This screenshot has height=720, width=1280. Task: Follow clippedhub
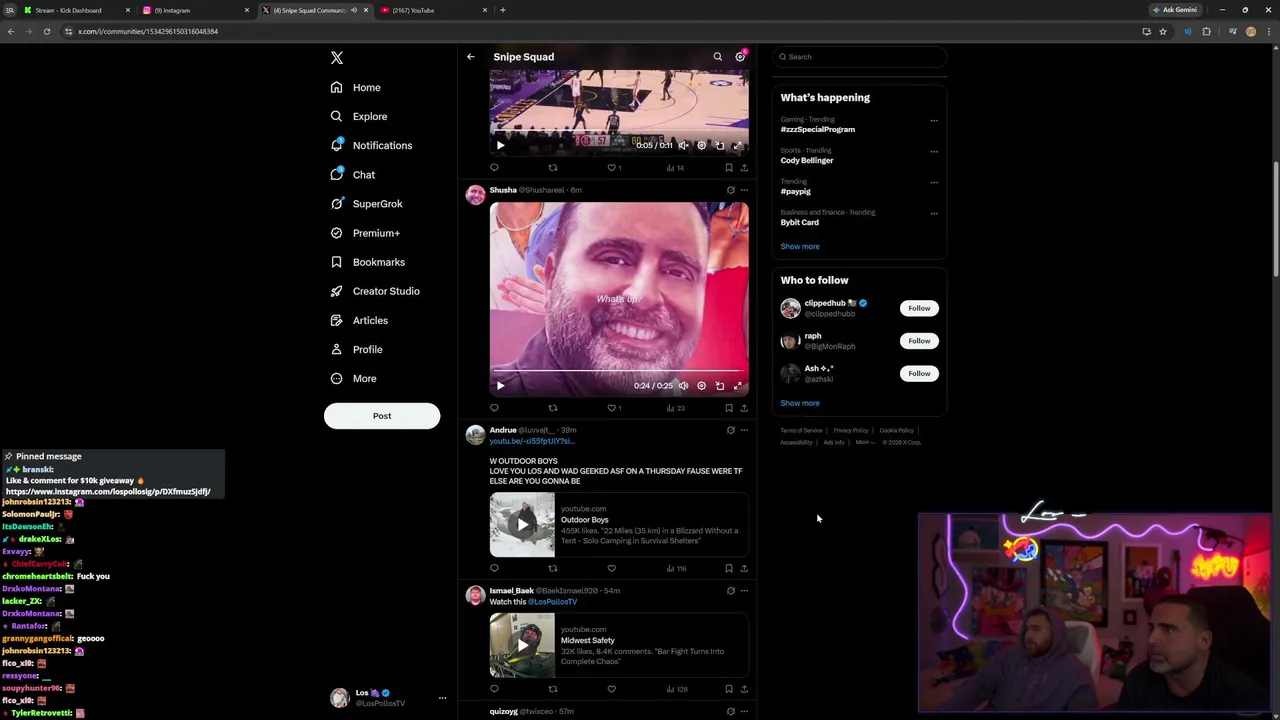point(919,308)
